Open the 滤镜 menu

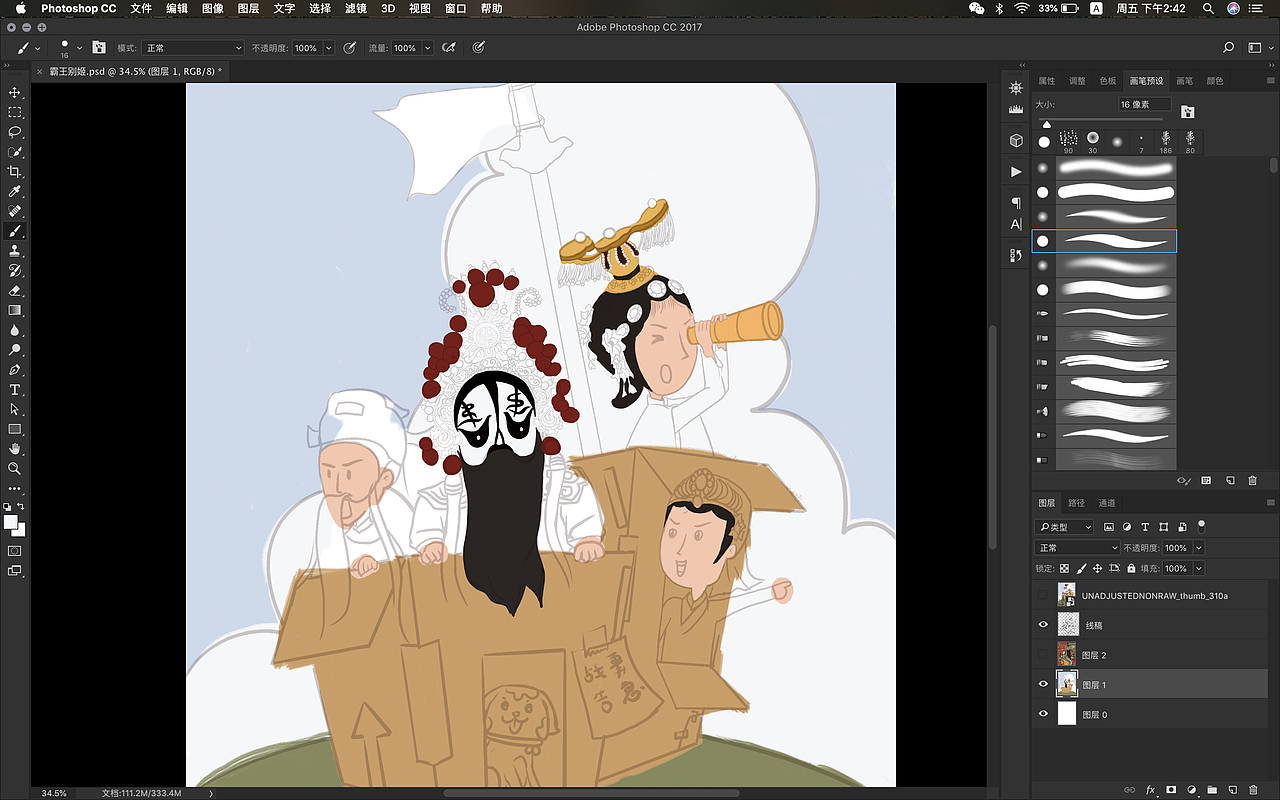click(x=355, y=8)
